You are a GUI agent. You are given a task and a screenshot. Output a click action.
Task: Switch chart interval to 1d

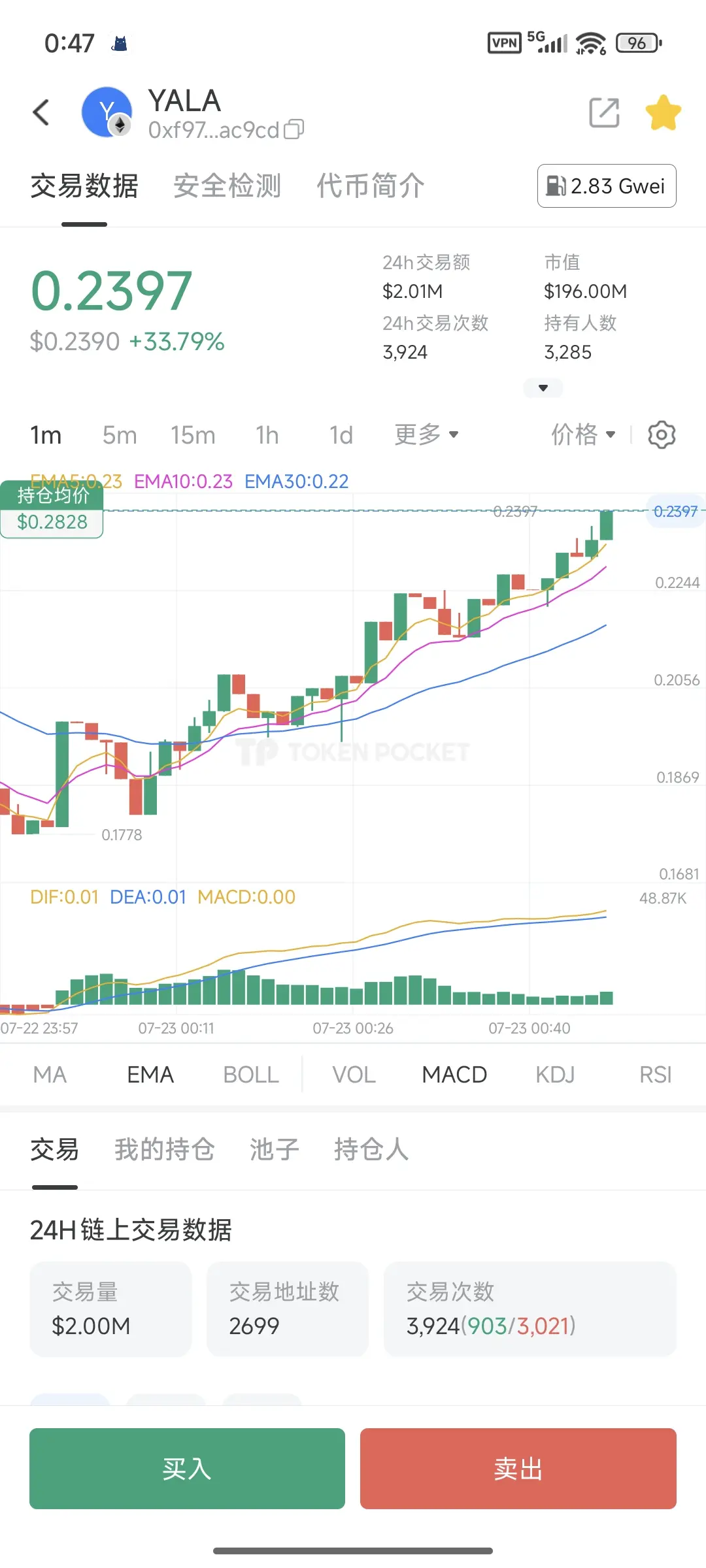pos(341,435)
